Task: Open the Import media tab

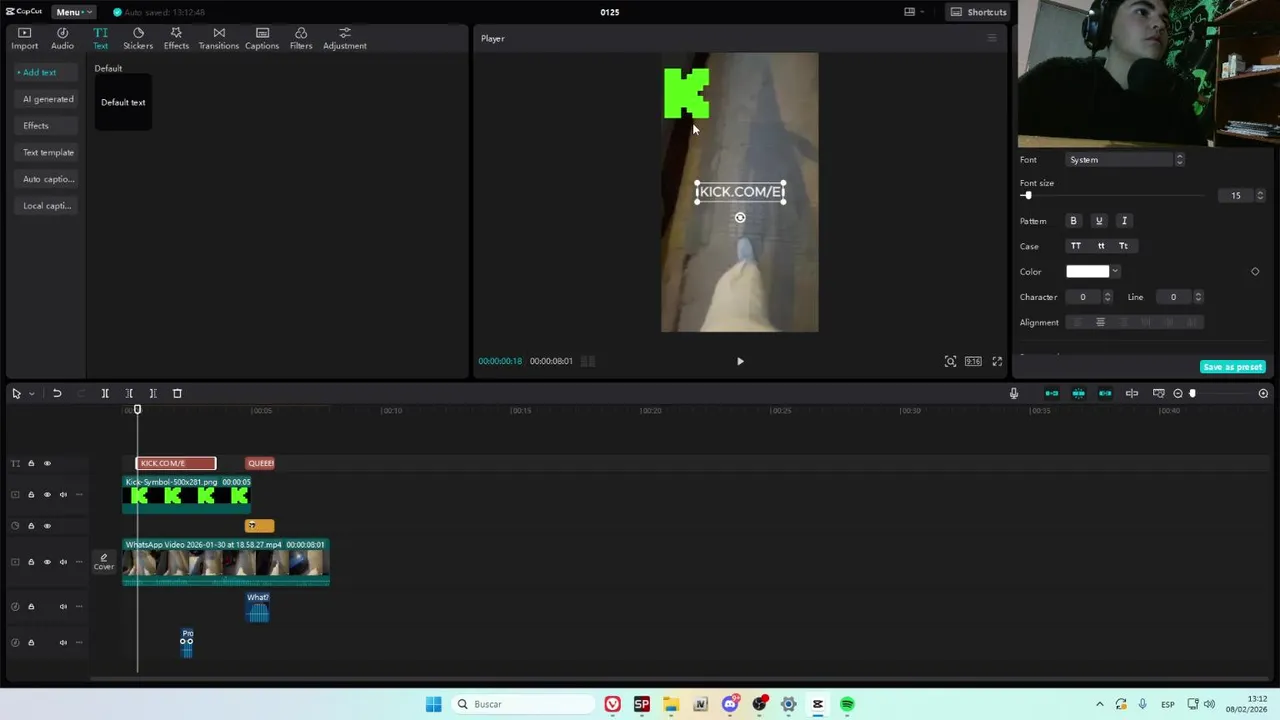Action: point(24,39)
